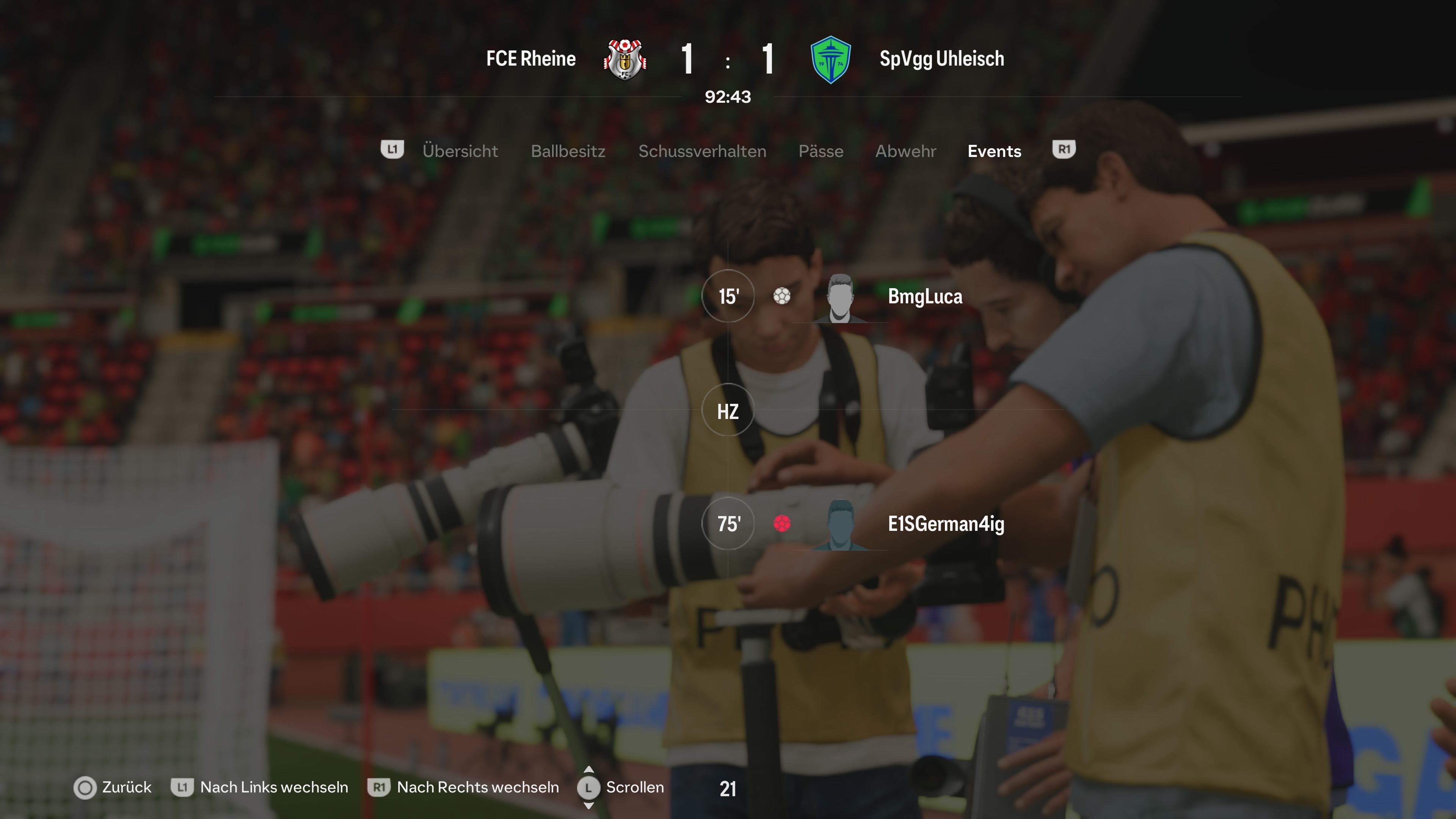Click the 75' timeline marker
The image size is (1456, 819).
[728, 524]
